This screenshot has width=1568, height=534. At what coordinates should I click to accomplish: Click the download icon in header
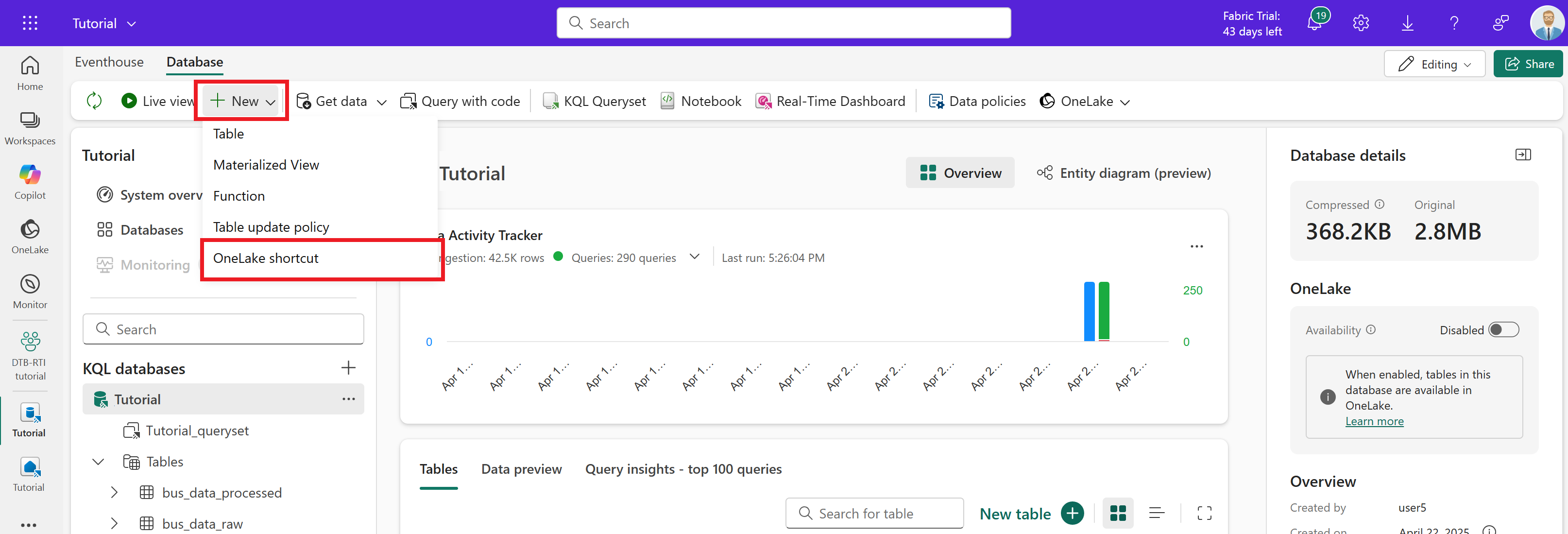tap(1407, 23)
